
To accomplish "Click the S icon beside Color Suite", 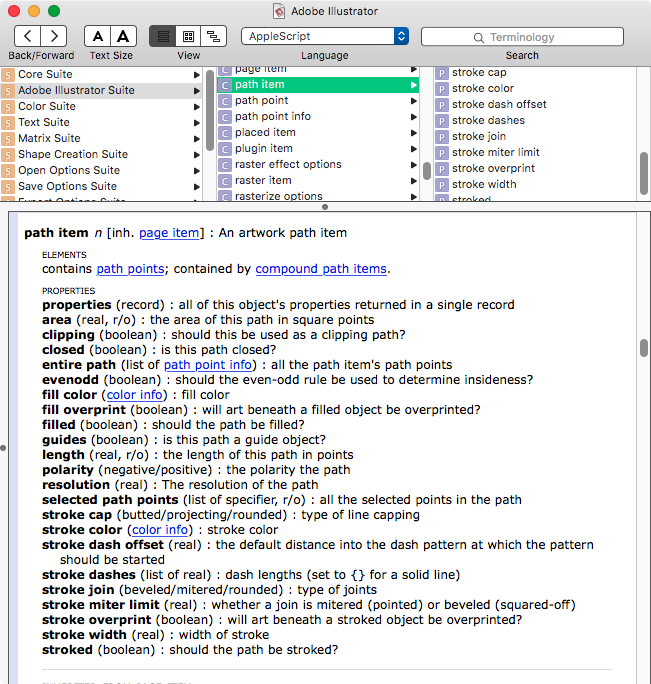I will (x=8, y=107).
